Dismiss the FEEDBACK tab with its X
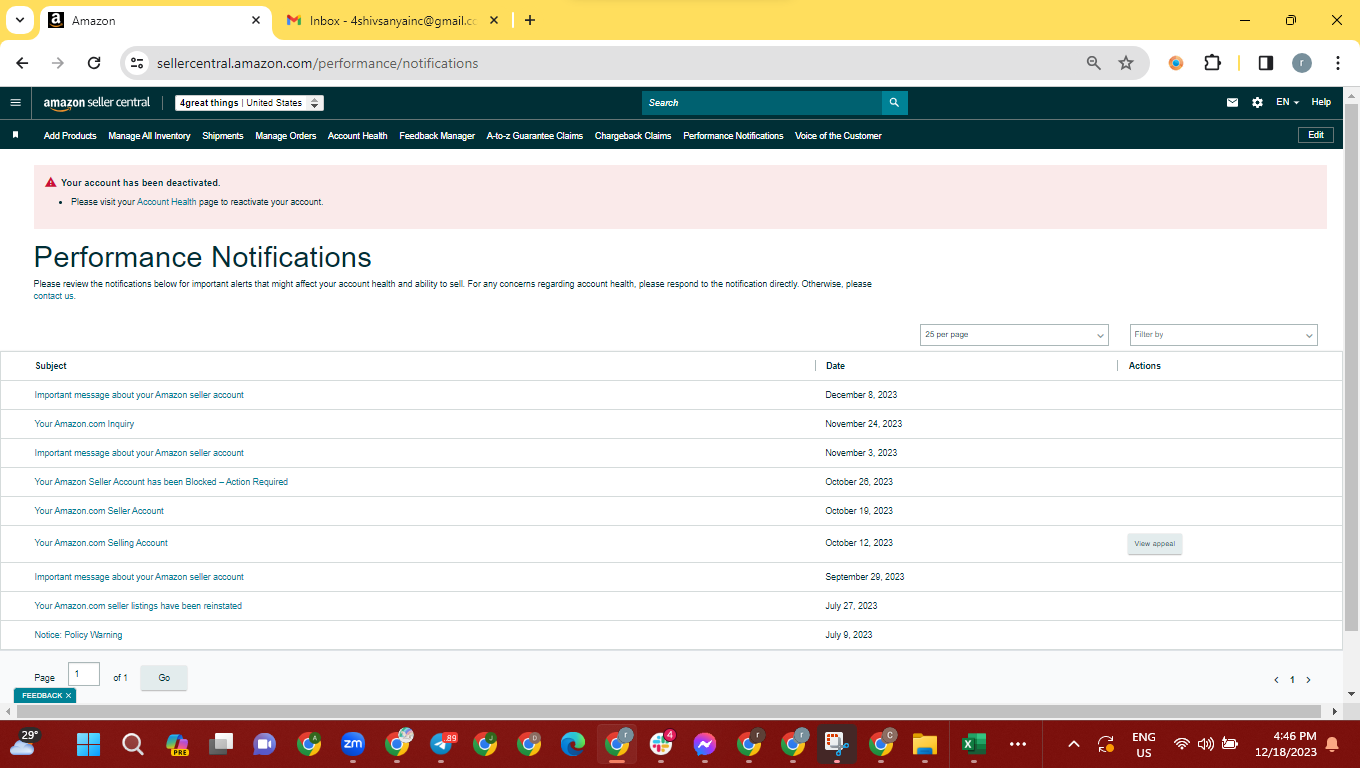The image size is (1360, 768). (x=69, y=695)
